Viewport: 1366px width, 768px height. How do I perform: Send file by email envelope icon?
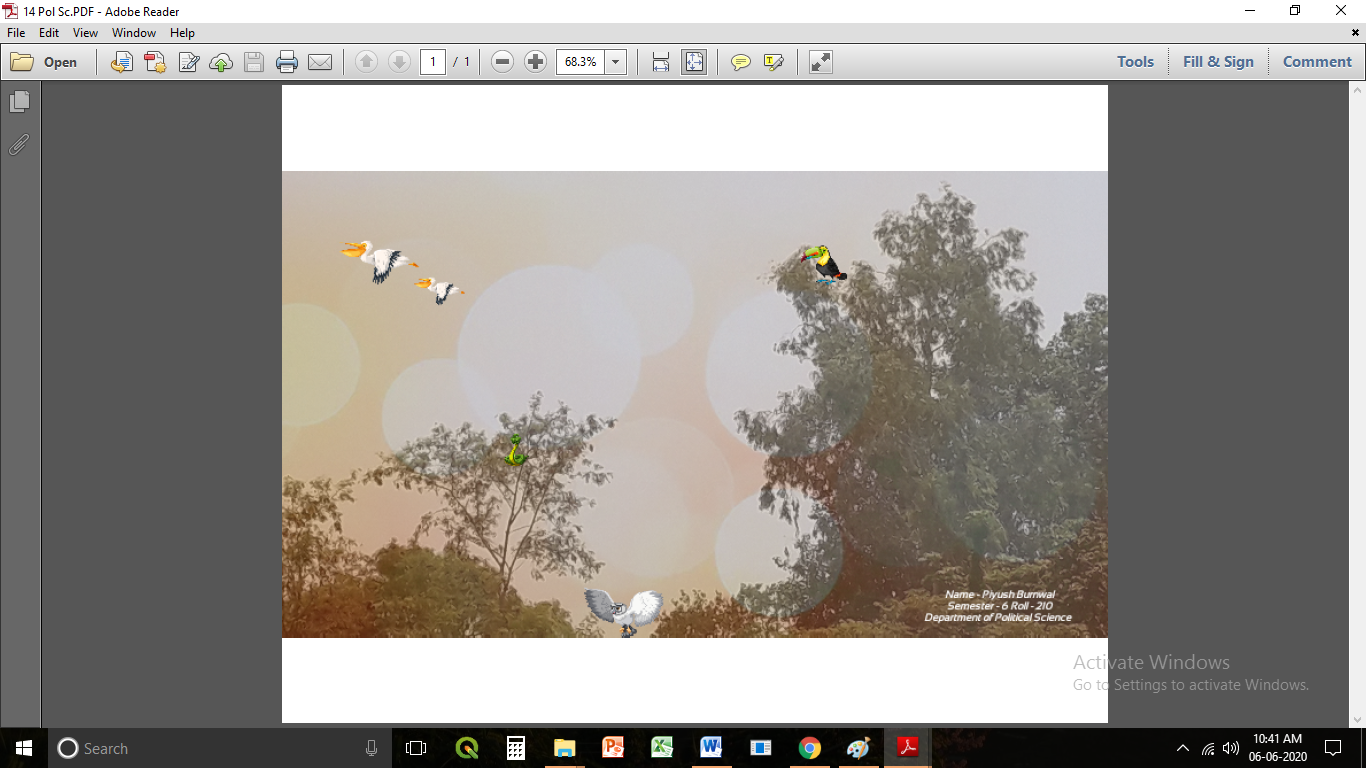coord(320,62)
